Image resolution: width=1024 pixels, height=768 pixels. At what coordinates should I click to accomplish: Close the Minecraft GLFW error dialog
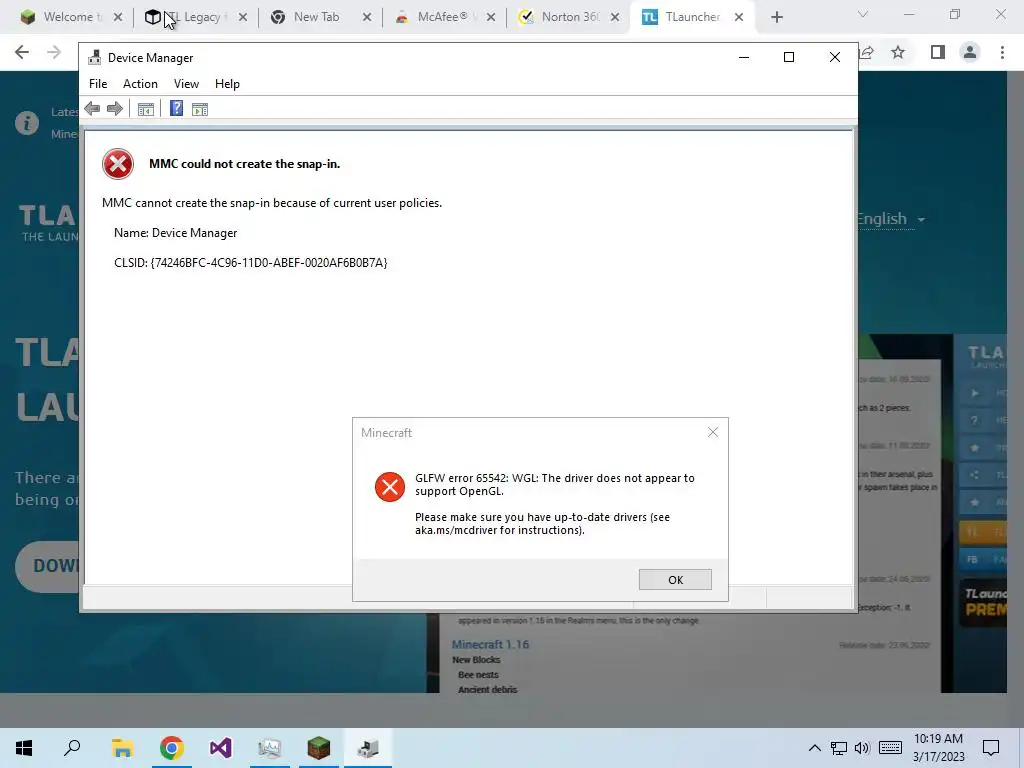pos(713,432)
